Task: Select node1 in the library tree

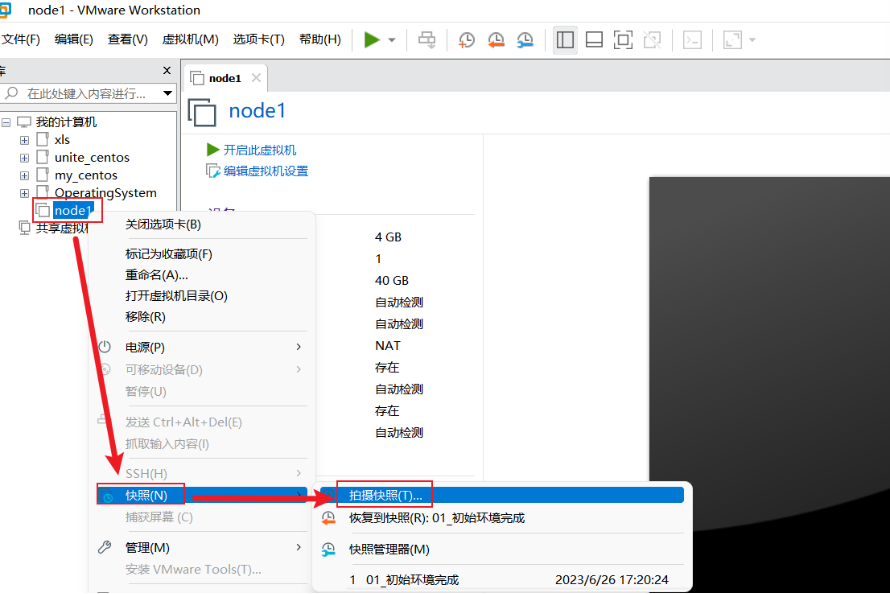Action: 73,210
